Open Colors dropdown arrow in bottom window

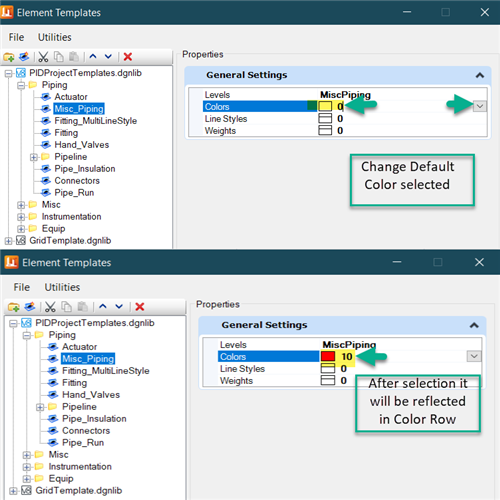[x=474, y=356]
